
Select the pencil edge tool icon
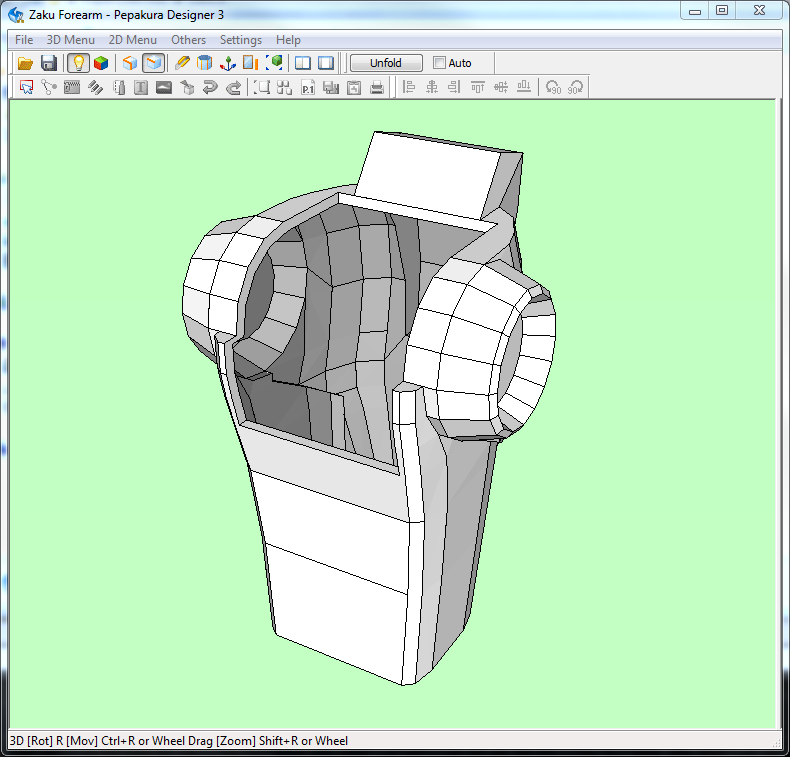pyautogui.click(x=182, y=63)
